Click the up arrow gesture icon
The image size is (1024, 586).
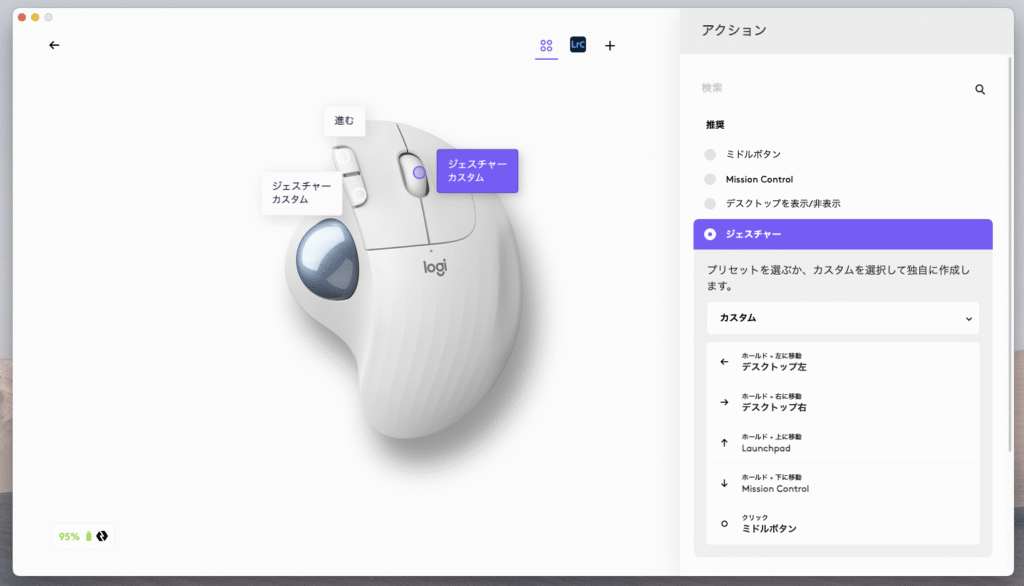tap(724, 443)
